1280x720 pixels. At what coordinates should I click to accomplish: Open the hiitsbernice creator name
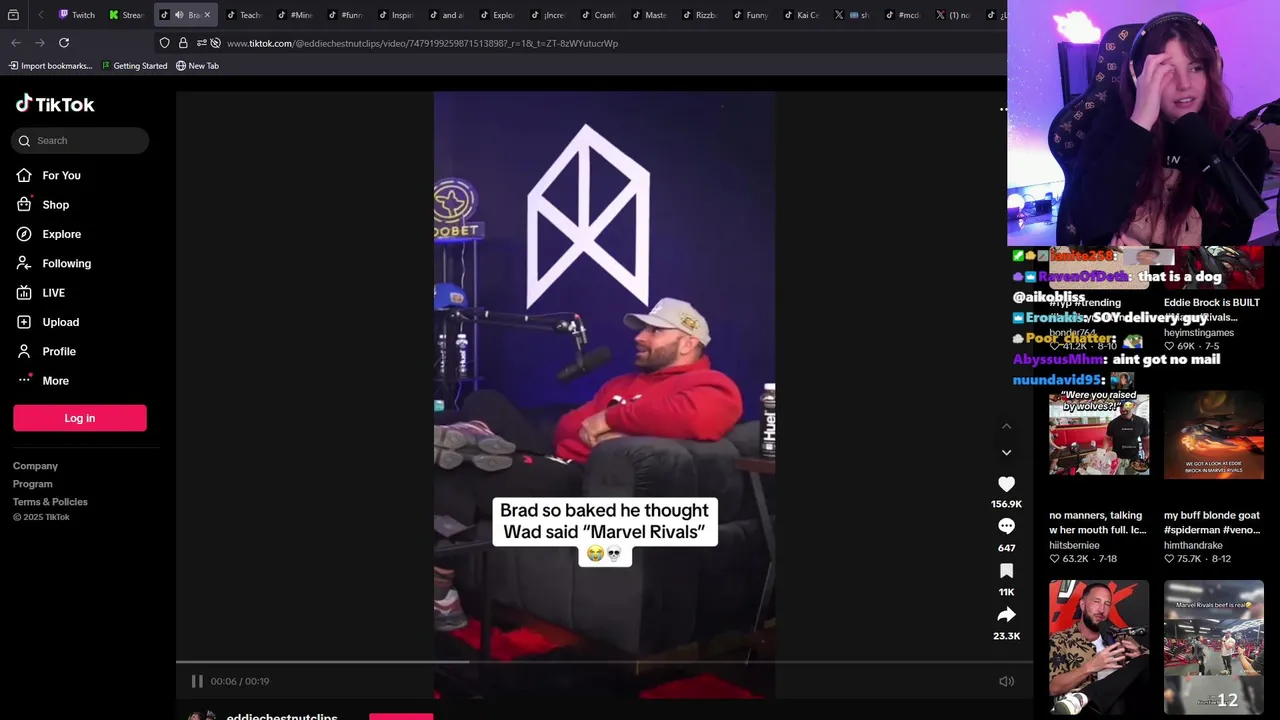tap(1074, 545)
